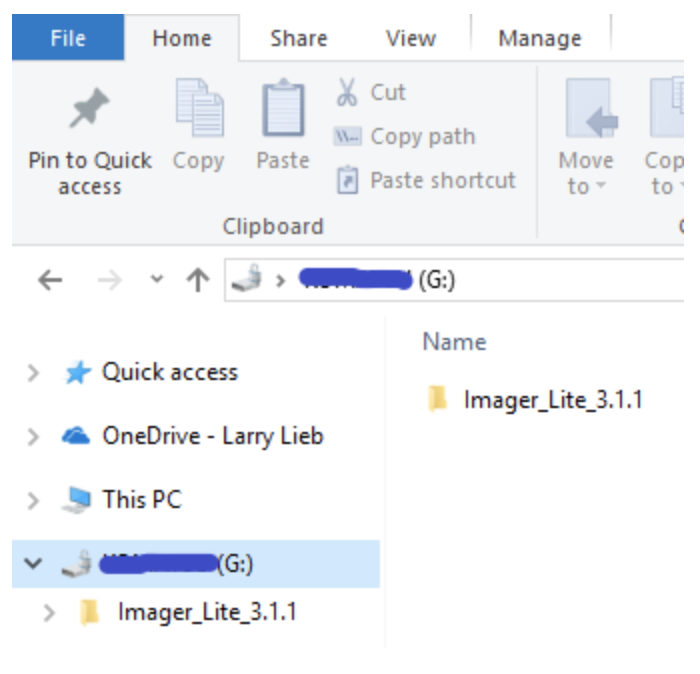Viewport: 700px width, 674px height.
Task: Sort by the Name column header
Action: click(x=454, y=342)
